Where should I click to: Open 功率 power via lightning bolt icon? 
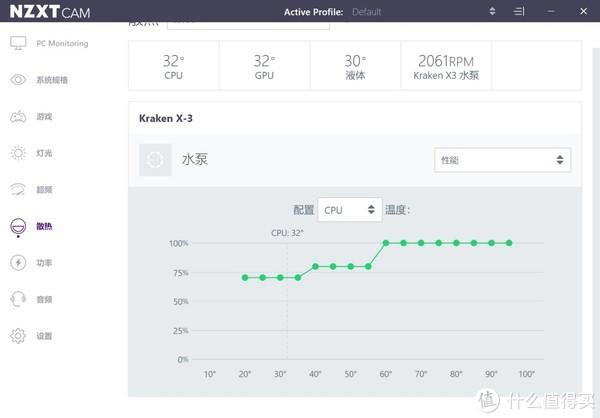(18, 263)
